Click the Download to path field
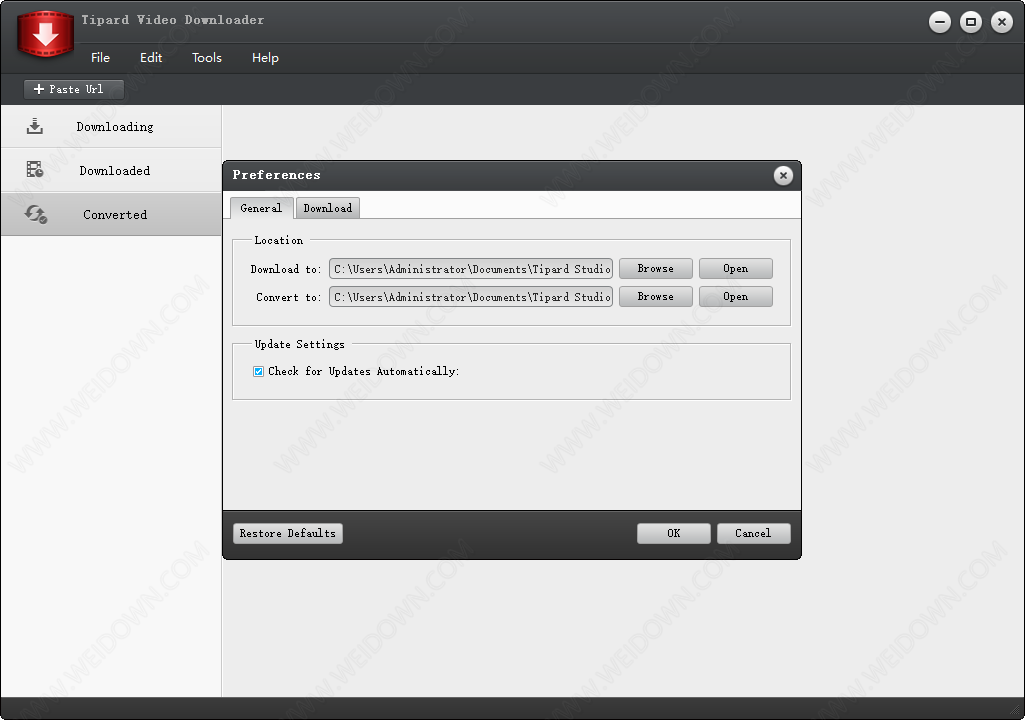The image size is (1025, 720). [471, 269]
